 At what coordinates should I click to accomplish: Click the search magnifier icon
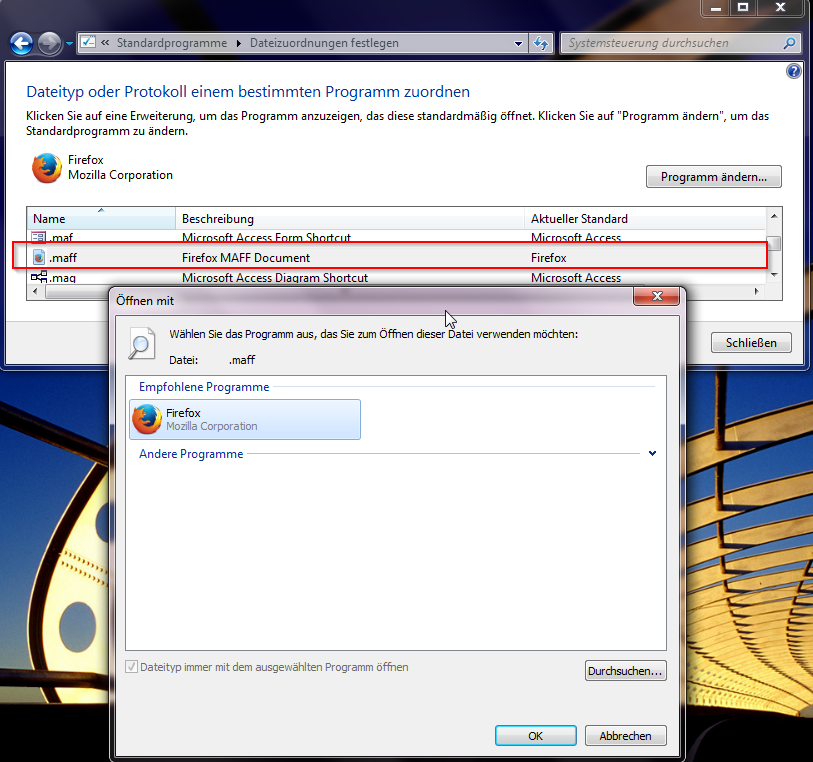789,43
